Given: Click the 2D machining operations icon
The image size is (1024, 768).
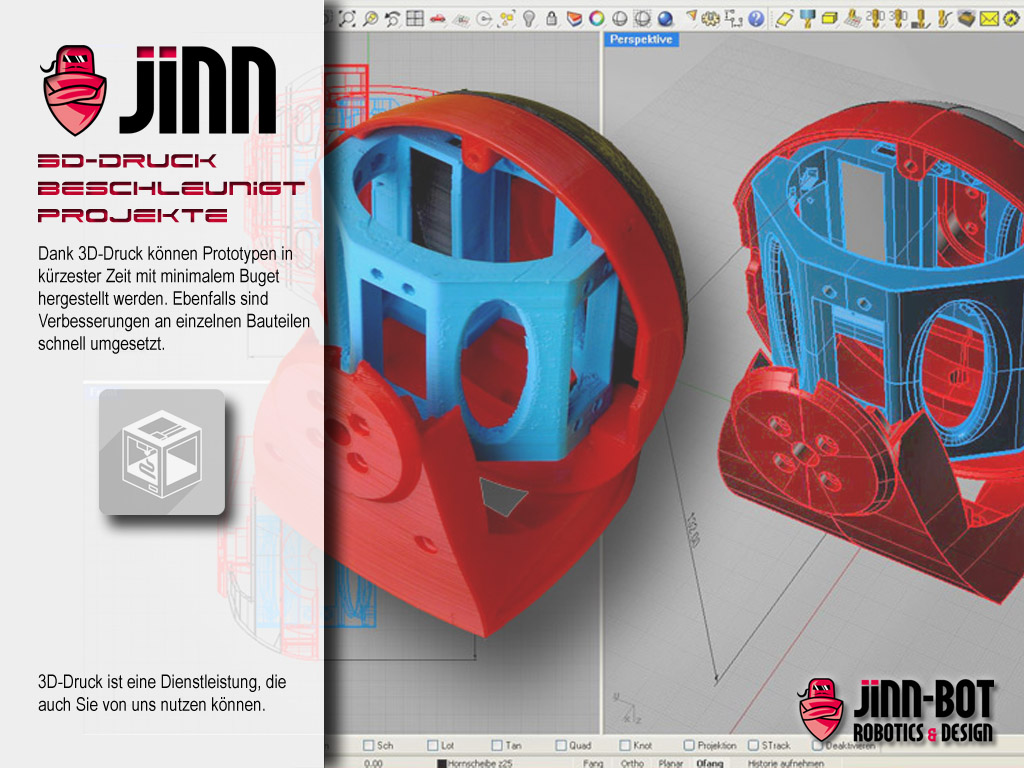Looking at the screenshot, I should (x=875, y=18).
